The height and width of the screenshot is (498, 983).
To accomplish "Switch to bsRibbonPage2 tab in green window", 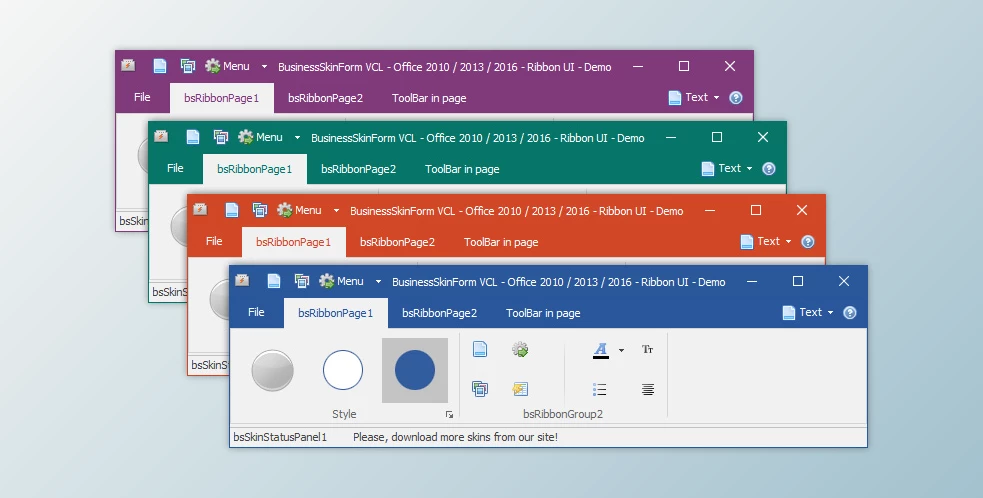I will (359, 169).
